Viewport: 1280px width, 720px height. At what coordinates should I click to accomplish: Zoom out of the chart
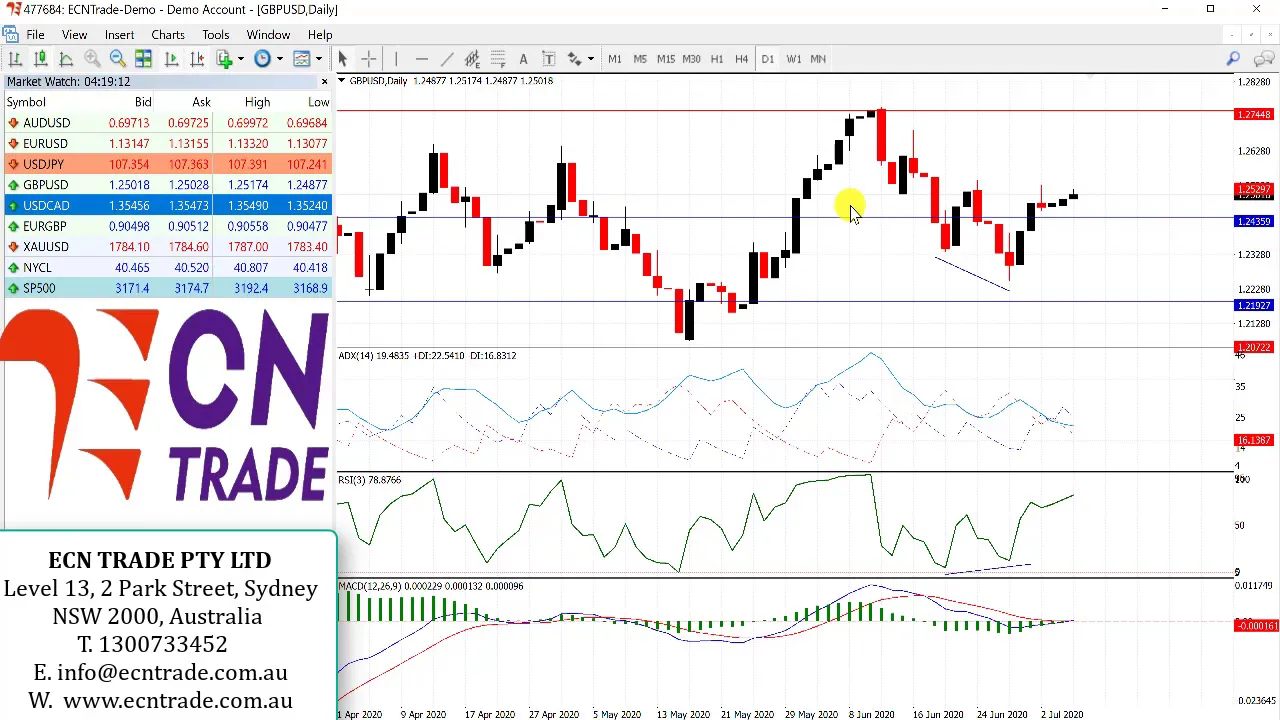[117, 59]
